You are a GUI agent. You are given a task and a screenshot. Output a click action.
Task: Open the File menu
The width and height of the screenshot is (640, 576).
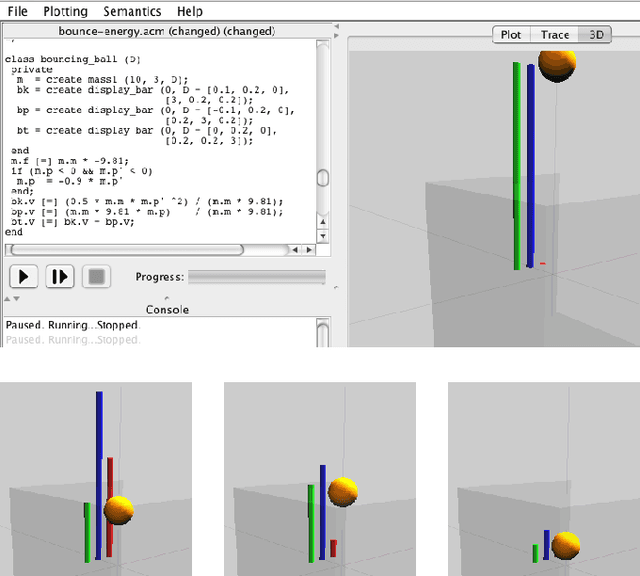(18, 12)
